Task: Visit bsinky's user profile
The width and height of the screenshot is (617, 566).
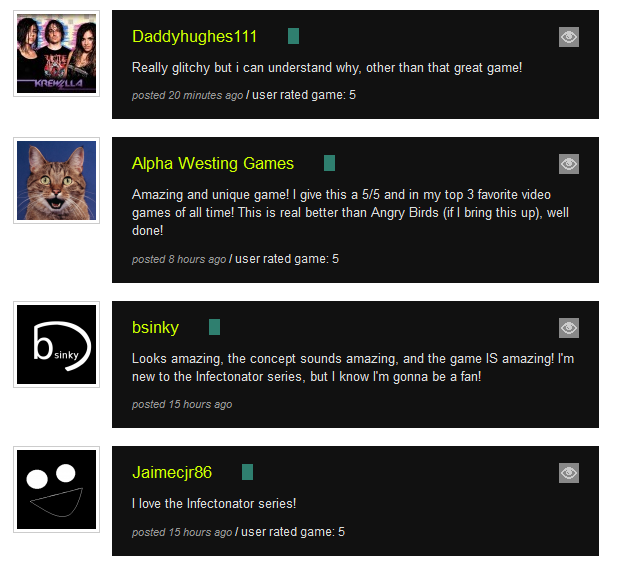Action: coord(155,327)
